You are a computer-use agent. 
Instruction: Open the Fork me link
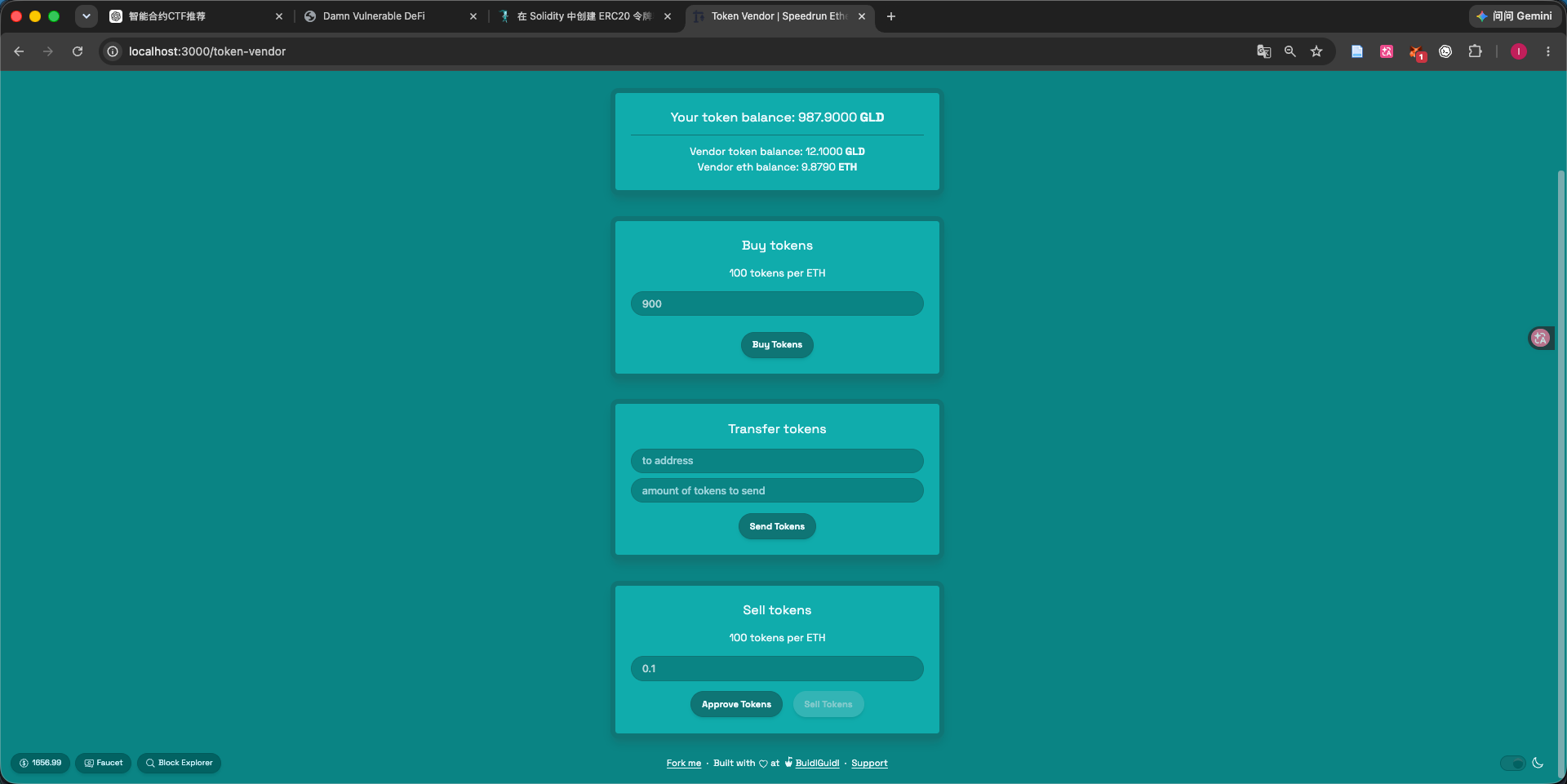click(x=684, y=764)
